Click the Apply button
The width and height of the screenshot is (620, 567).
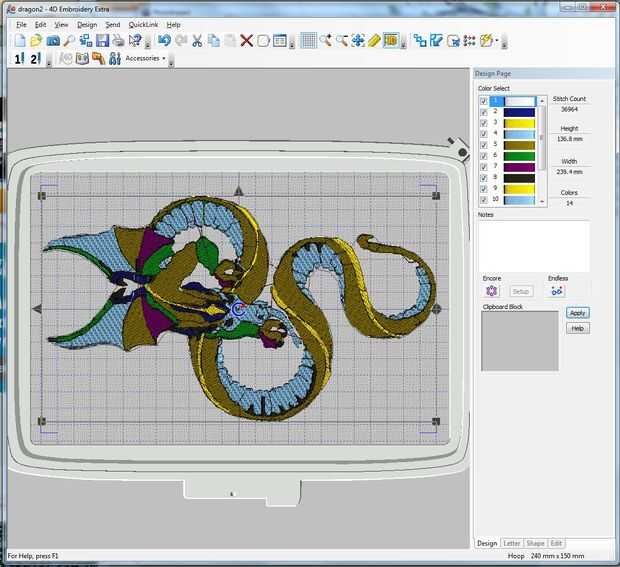(x=577, y=313)
